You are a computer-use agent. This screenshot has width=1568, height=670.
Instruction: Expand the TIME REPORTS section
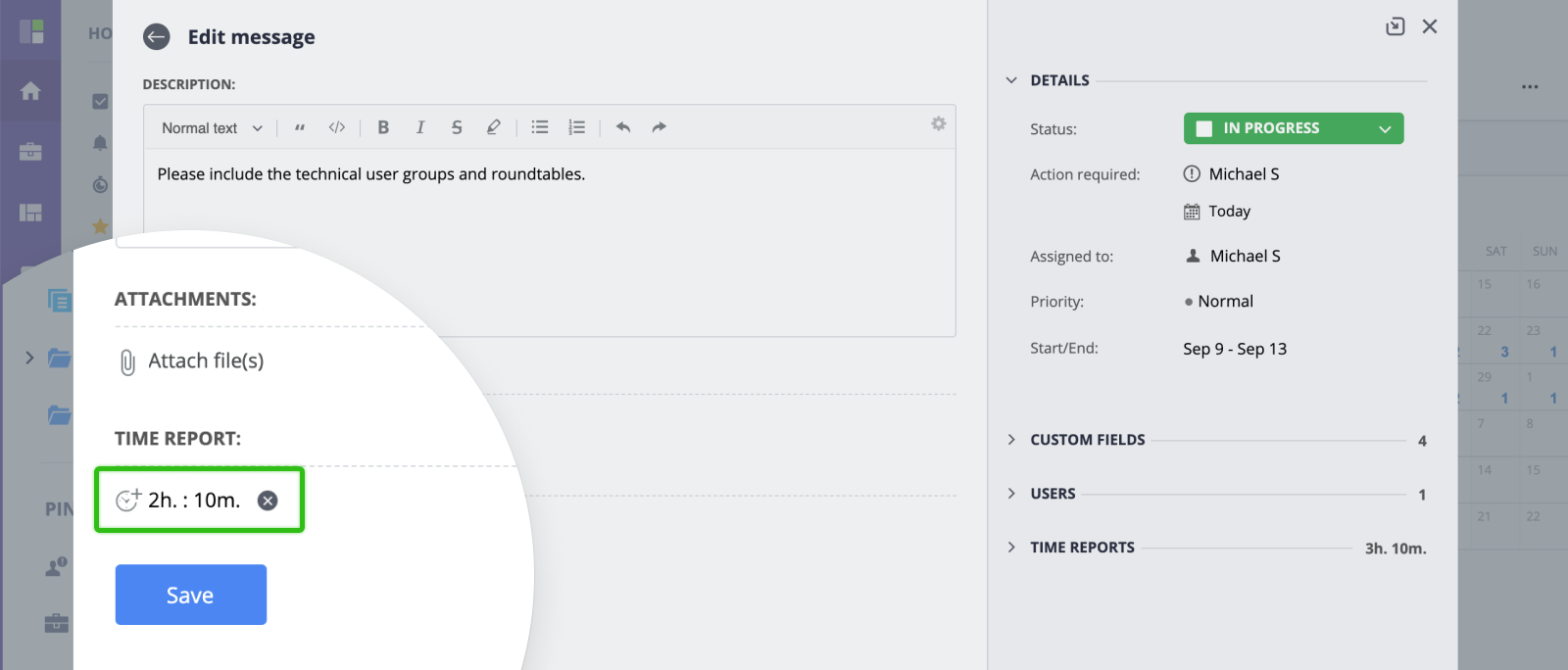(x=1011, y=548)
